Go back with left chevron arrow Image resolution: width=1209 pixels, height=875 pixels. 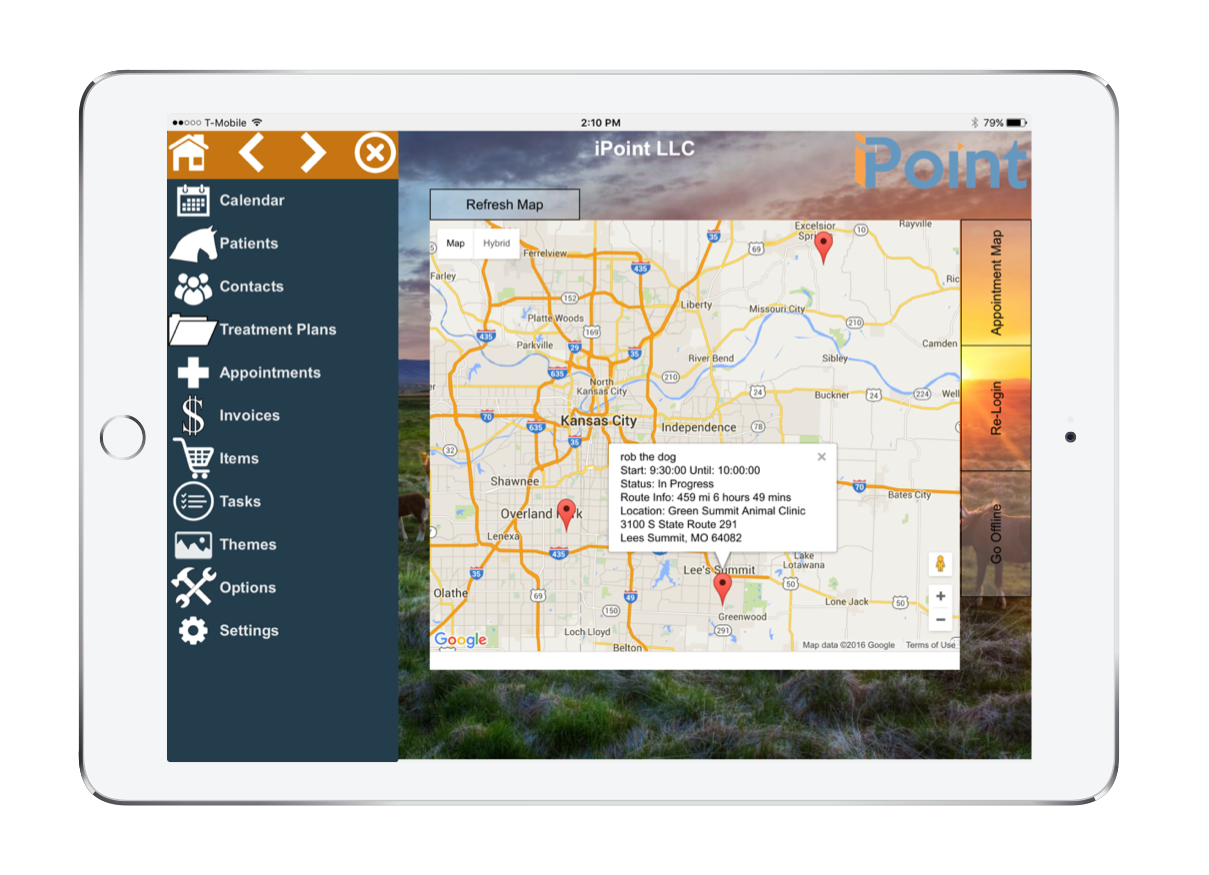[252, 153]
